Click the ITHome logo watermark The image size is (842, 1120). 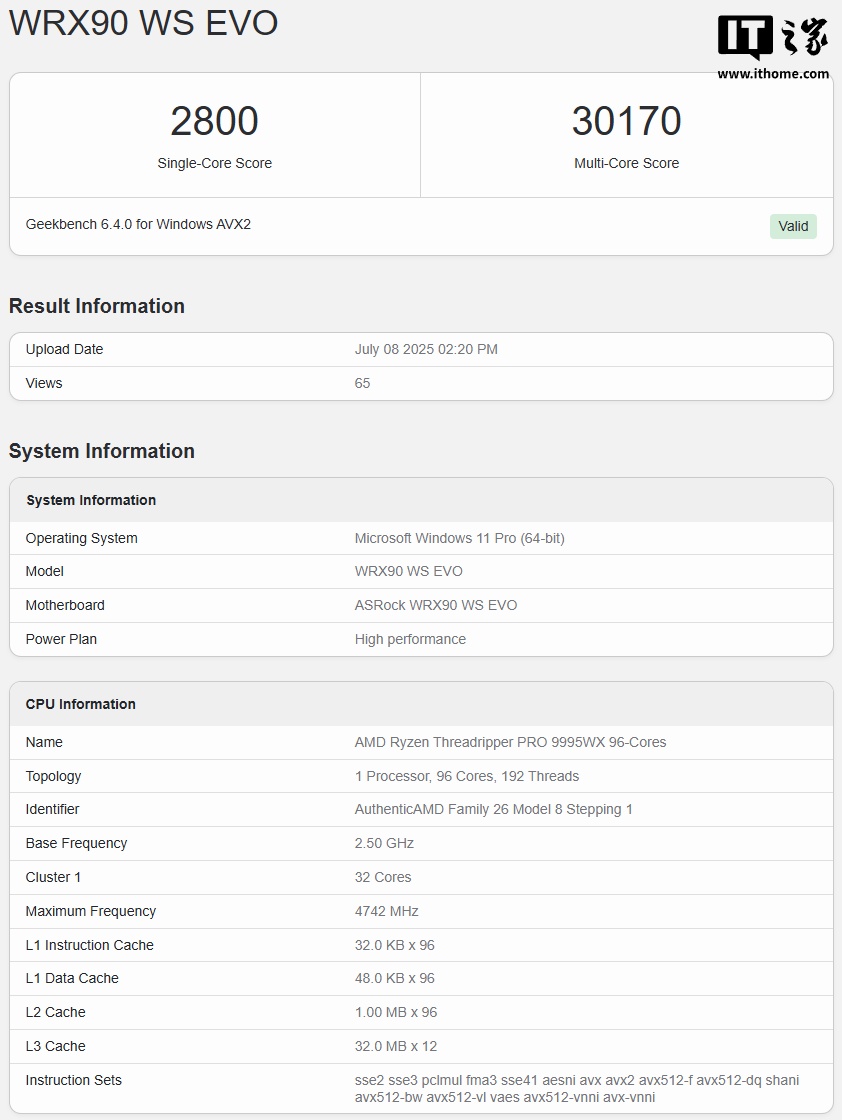pos(772,37)
